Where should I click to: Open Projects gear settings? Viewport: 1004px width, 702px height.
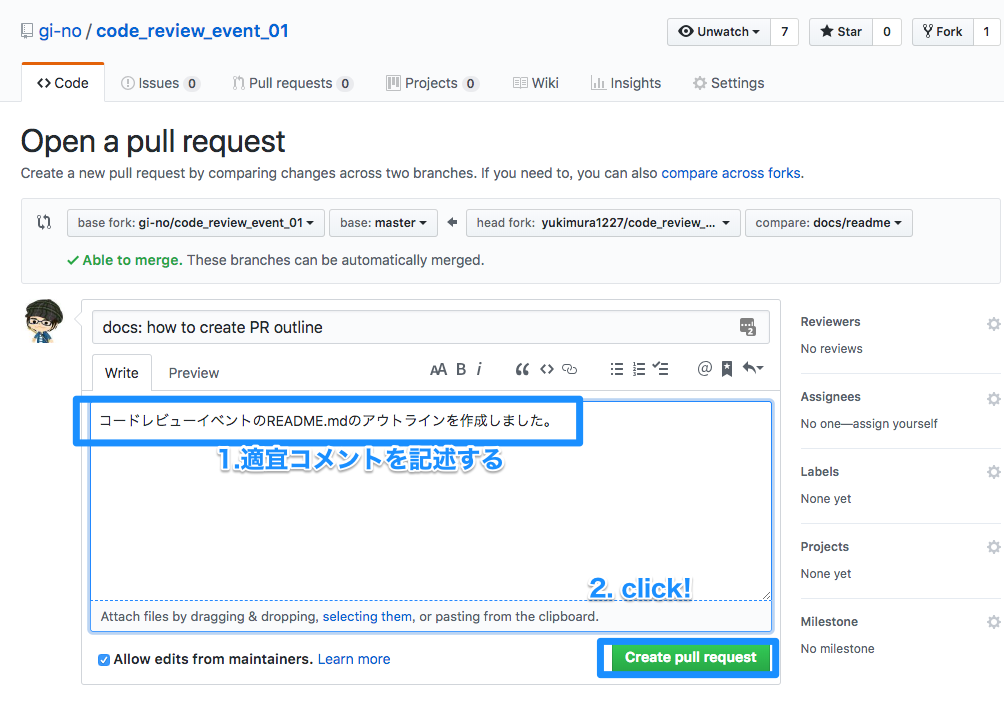tap(993, 547)
